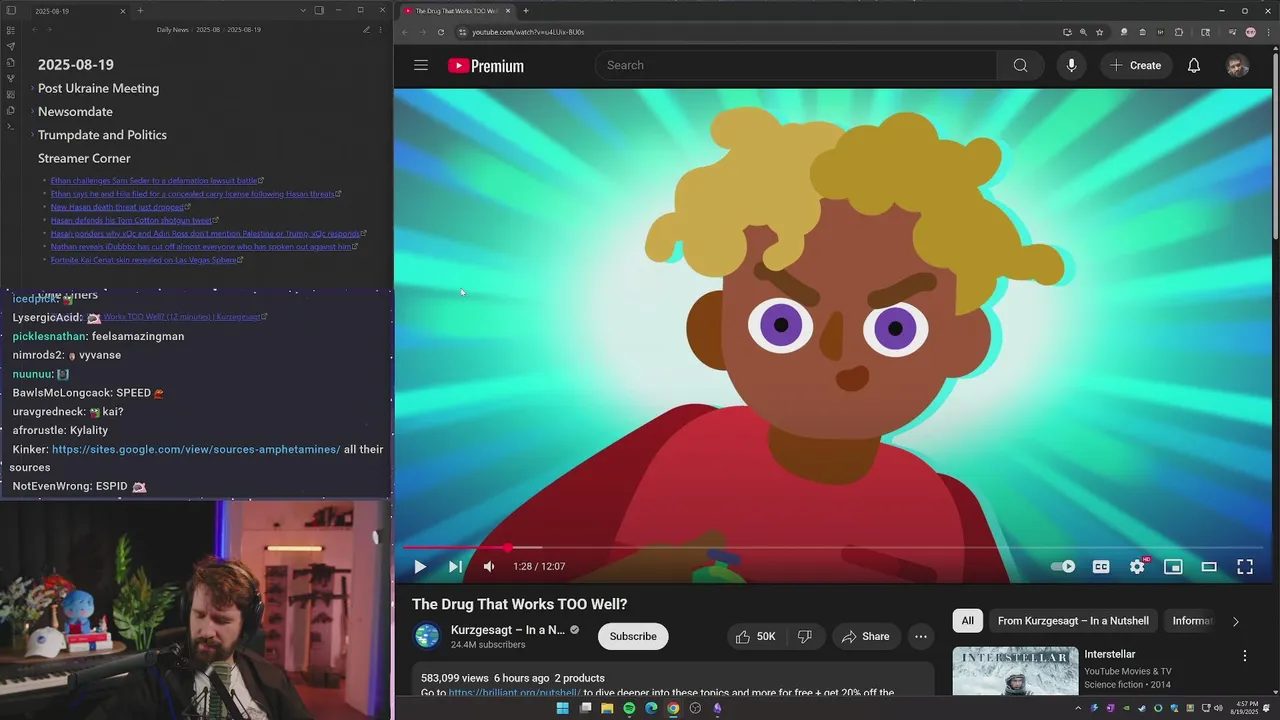Mute the video volume
Screen dimensions: 1280x720
point(489,567)
